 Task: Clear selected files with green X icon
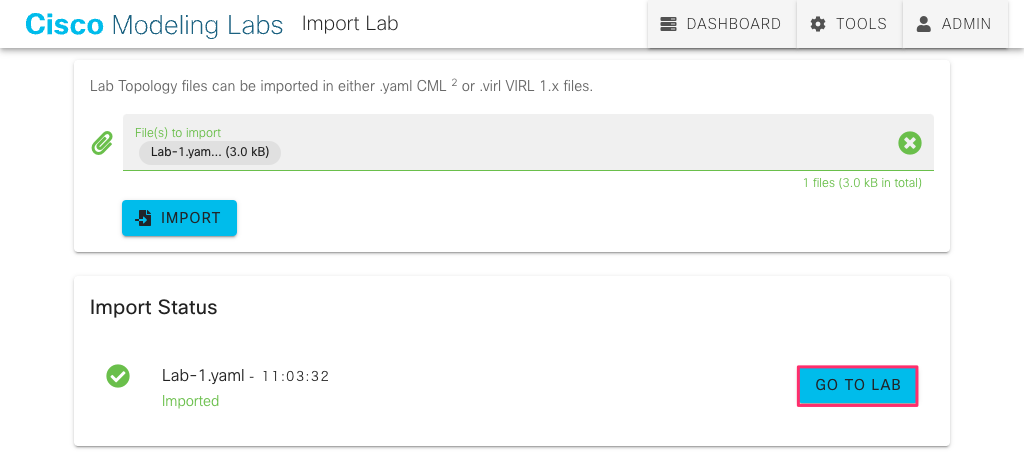910,142
